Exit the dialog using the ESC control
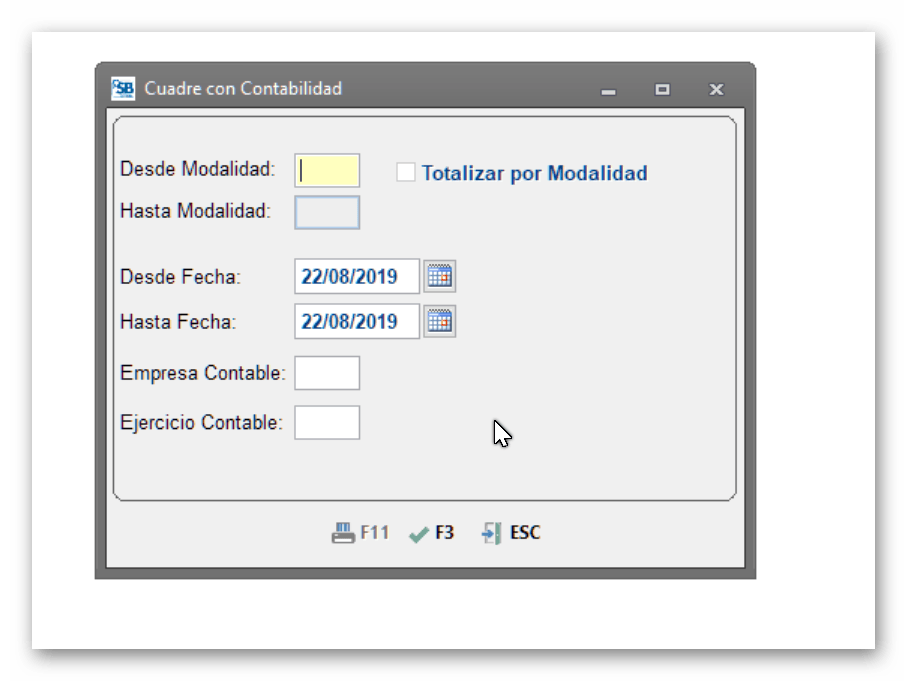Viewport: 907px width, 681px height. coord(512,532)
